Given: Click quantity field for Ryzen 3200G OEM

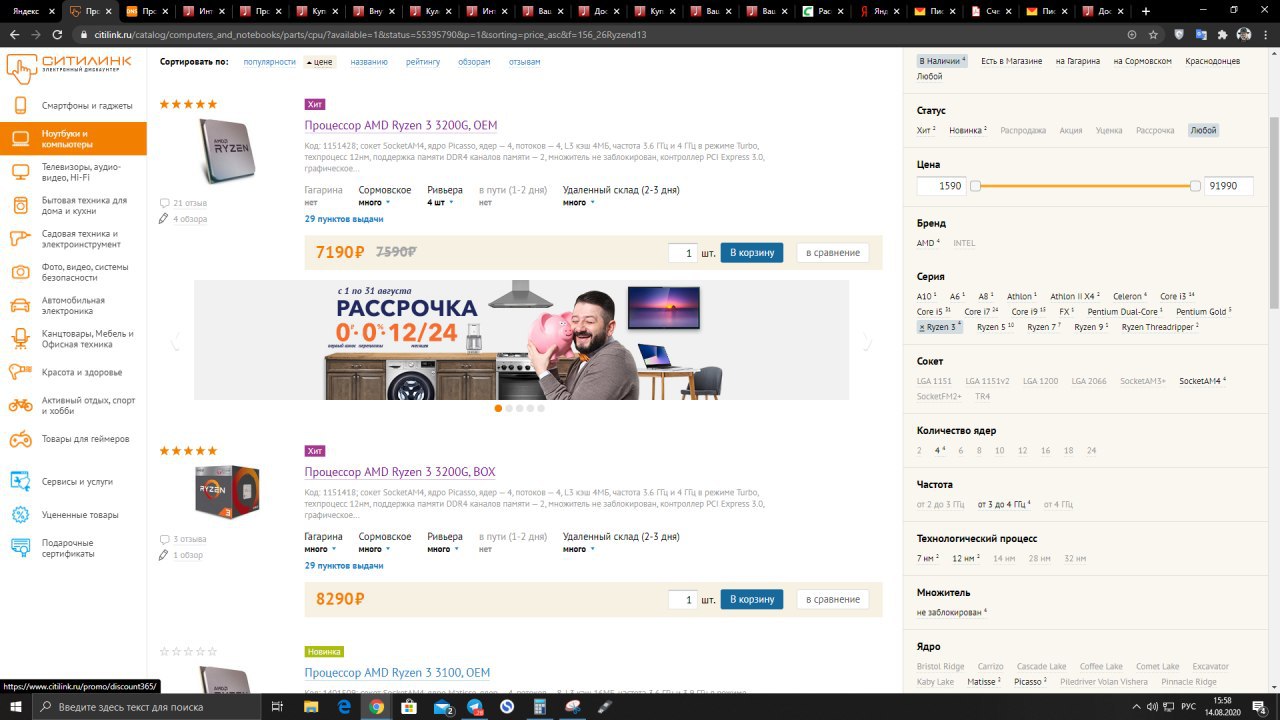Looking at the screenshot, I should tap(683, 253).
